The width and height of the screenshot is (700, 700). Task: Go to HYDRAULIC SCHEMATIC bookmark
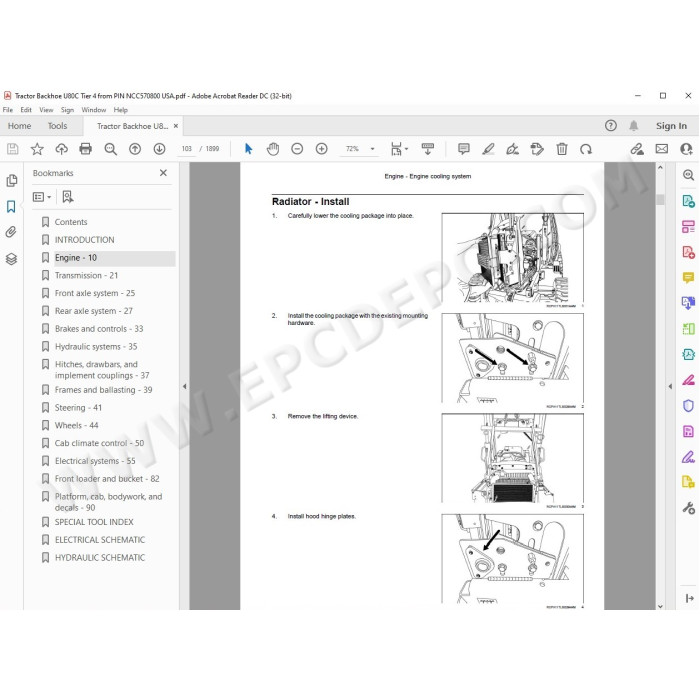pyautogui.click(x=100, y=558)
